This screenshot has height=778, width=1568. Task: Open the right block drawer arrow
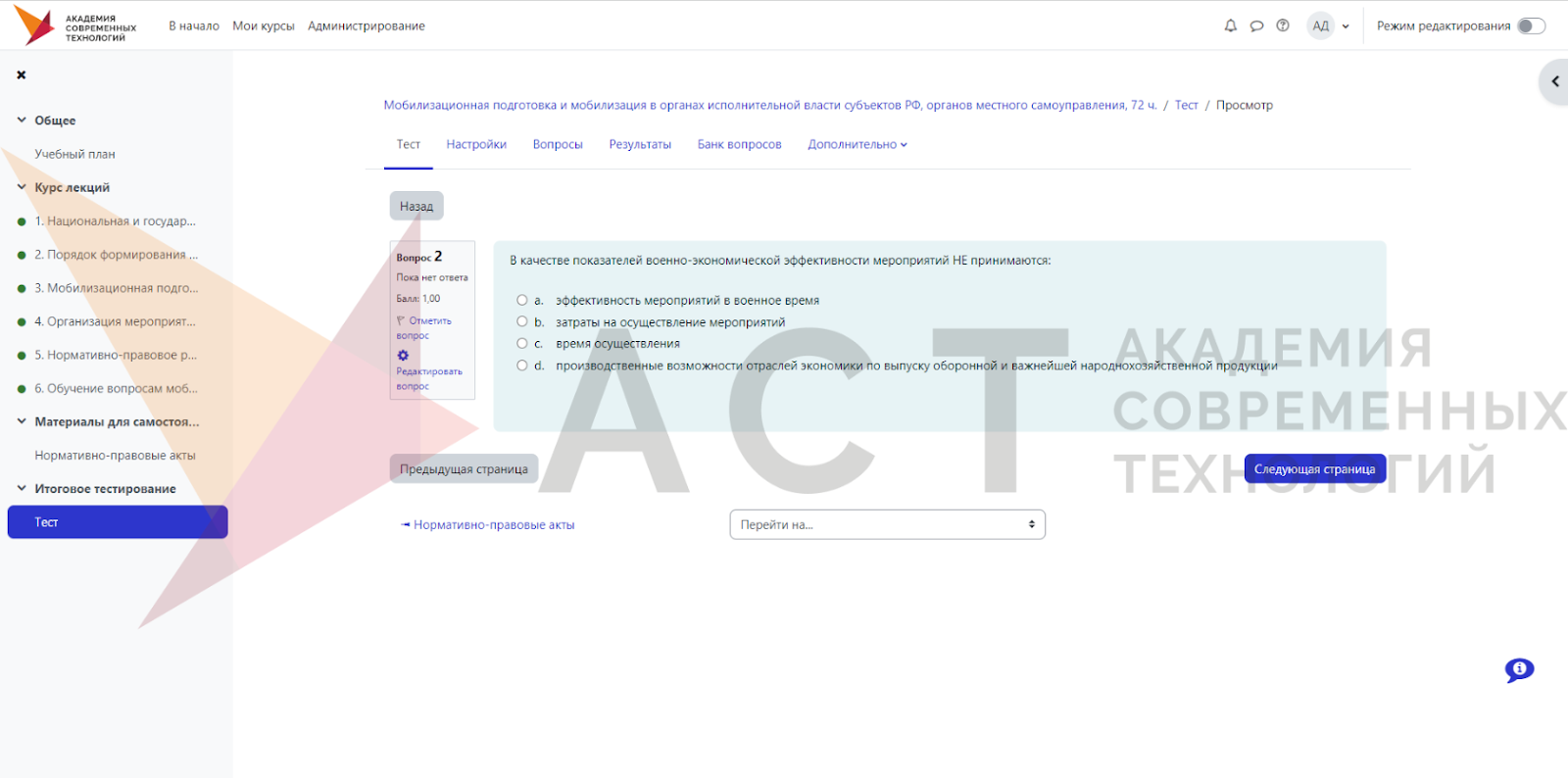click(x=1554, y=81)
